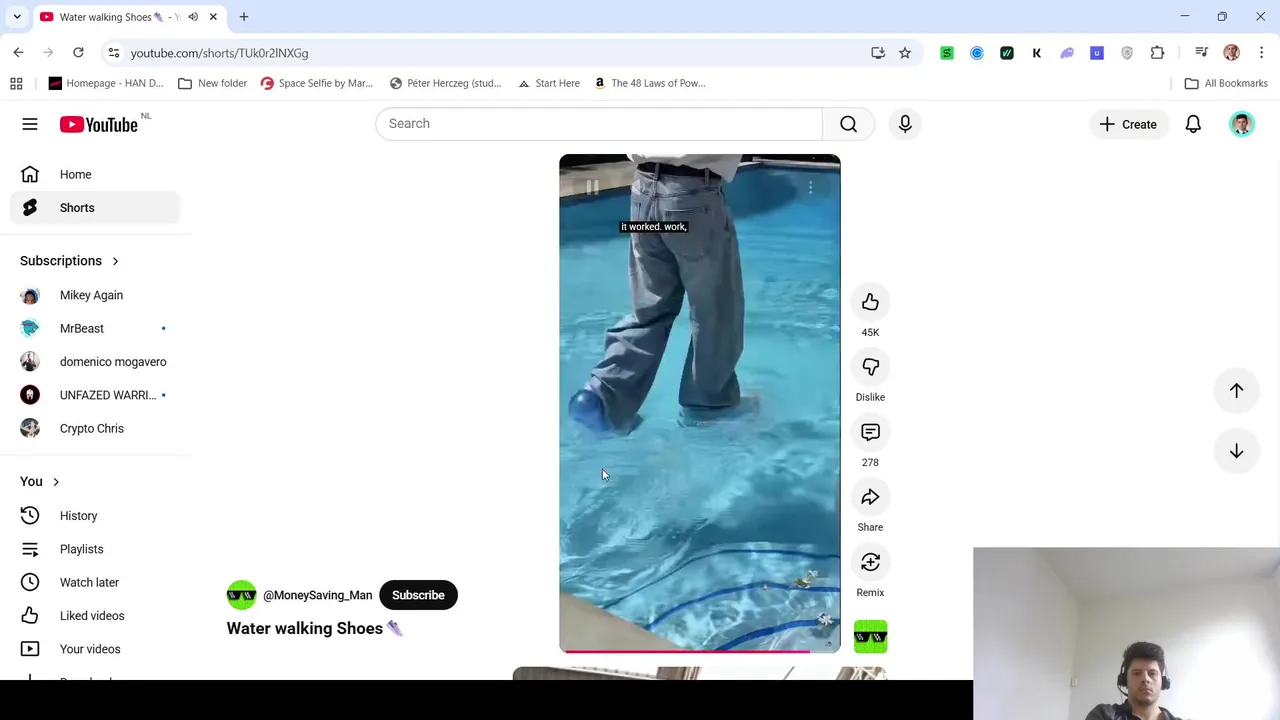Go to Home in the sidebar

[95, 174]
